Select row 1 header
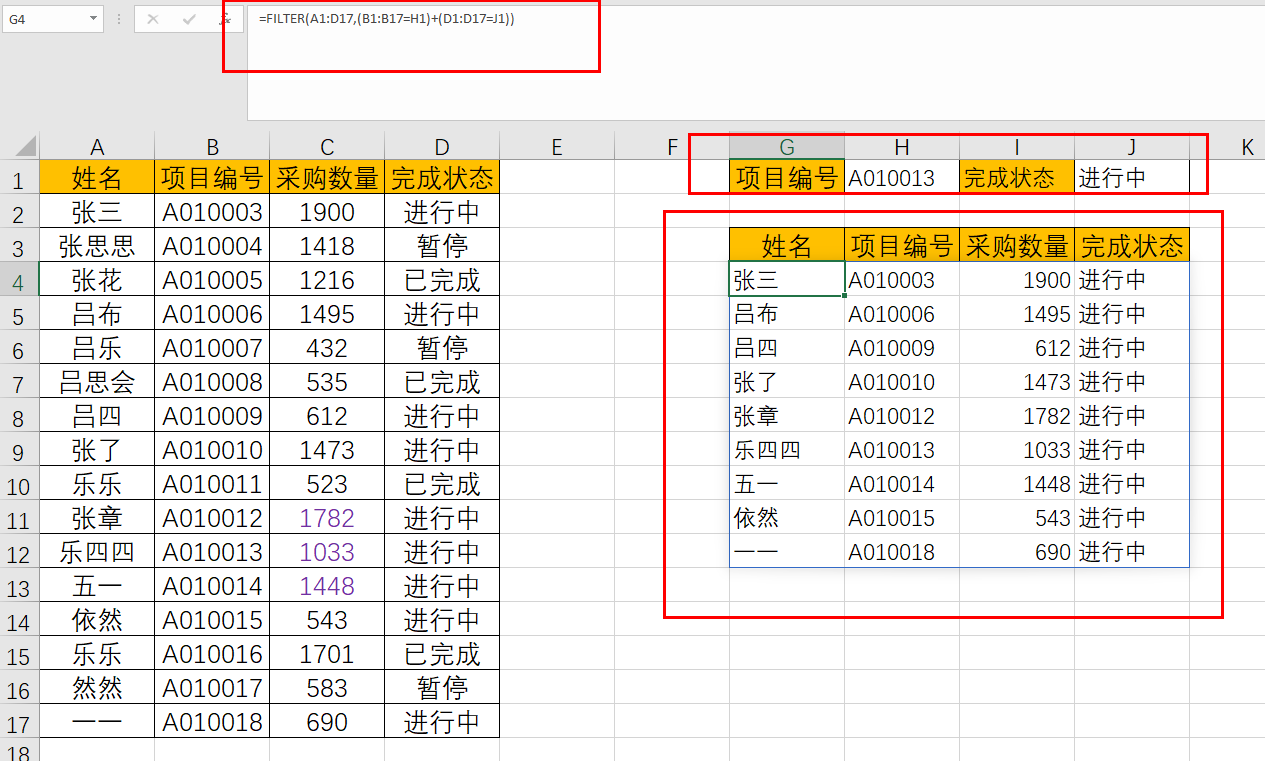This screenshot has width=1265, height=761. click(x=20, y=178)
